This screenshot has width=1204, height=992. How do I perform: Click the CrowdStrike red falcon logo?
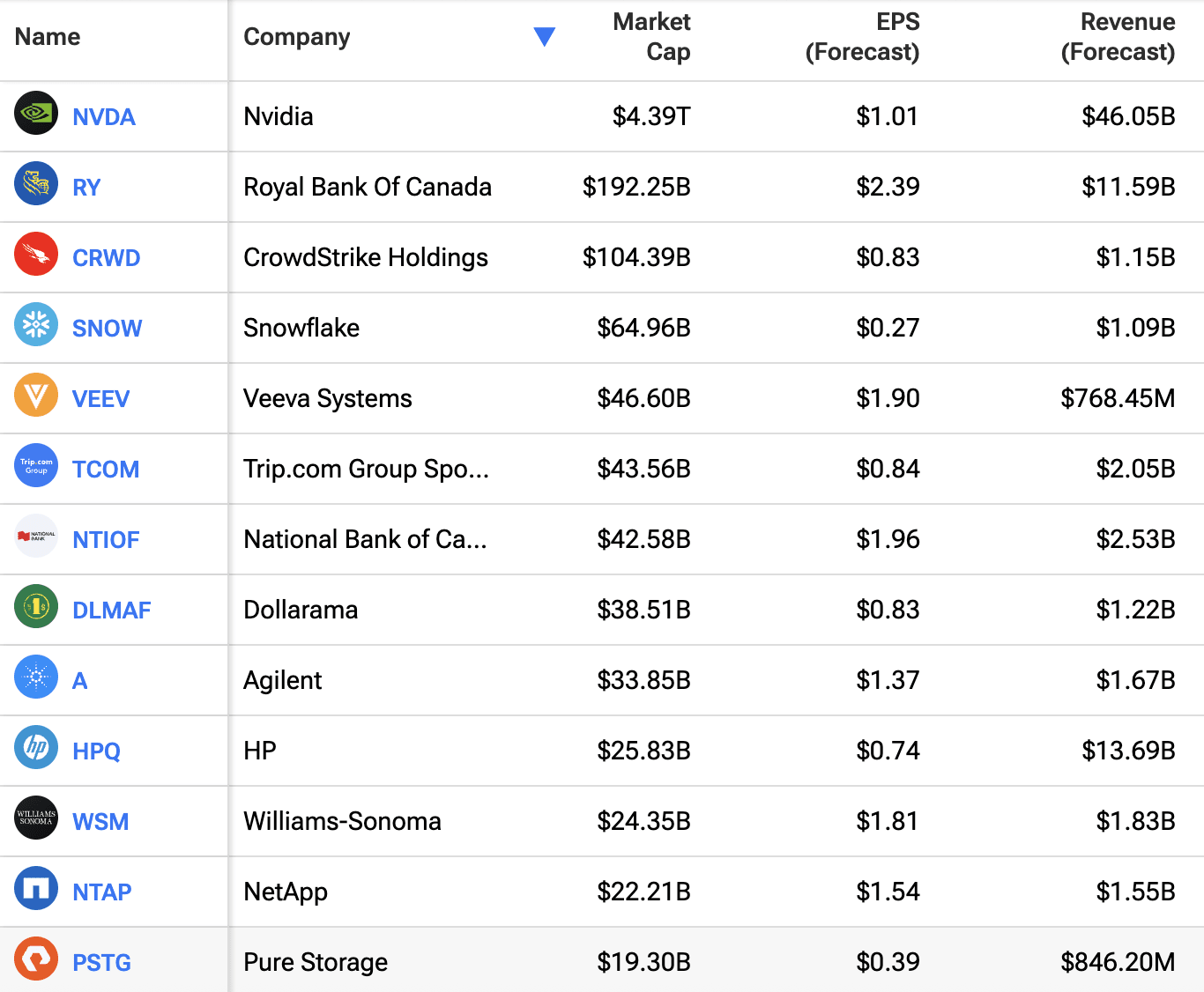click(x=36, y=255)
